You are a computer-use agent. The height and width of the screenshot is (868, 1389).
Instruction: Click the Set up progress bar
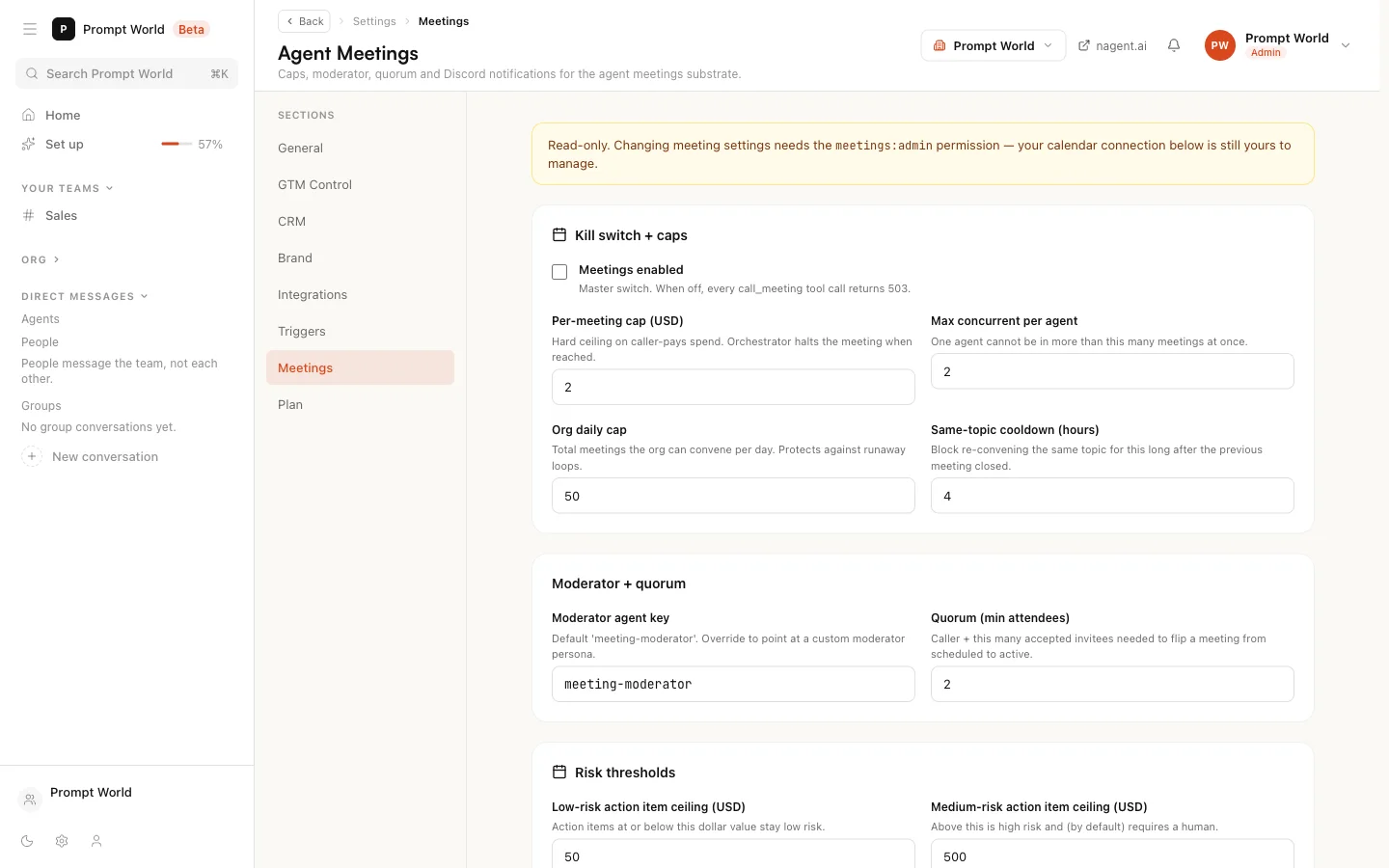[x=176, y=144]
